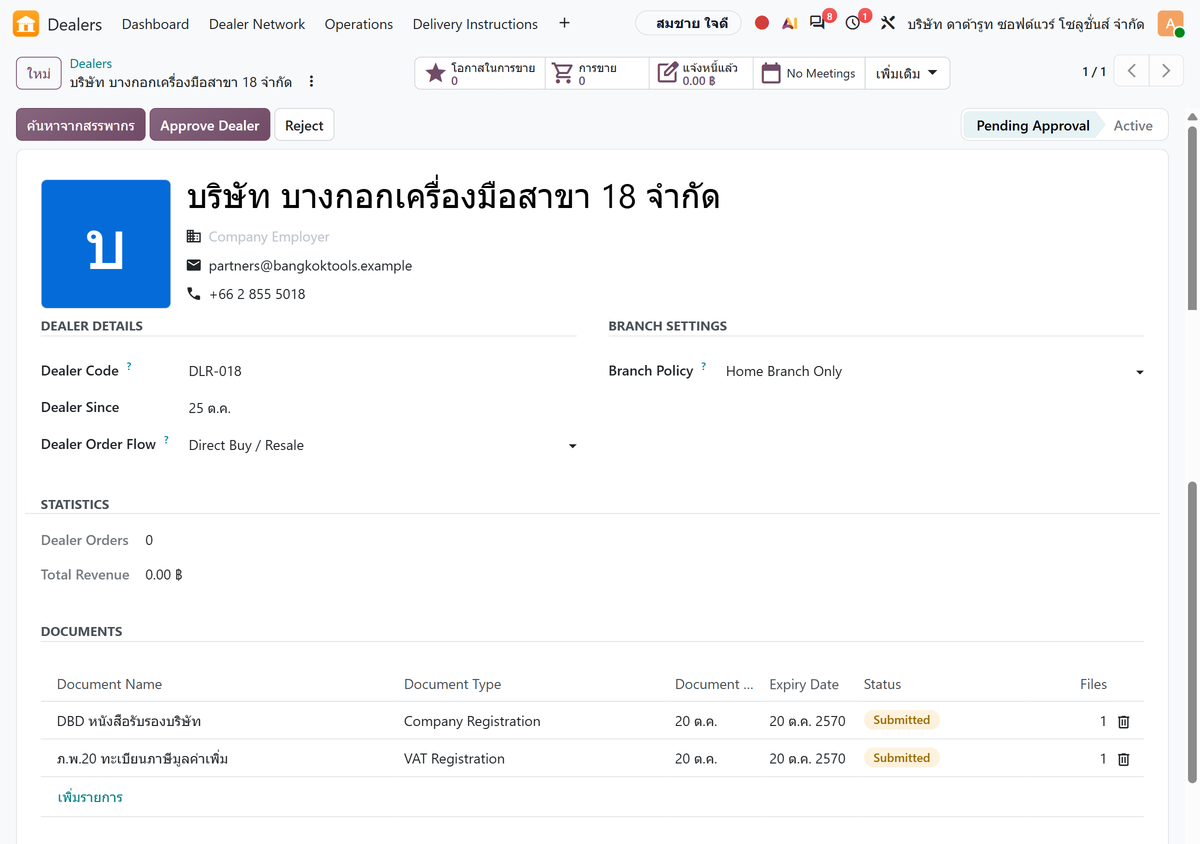Click the เพิ่มรายการ add line link
The image size is (1200, 844).
coord(90,797)
